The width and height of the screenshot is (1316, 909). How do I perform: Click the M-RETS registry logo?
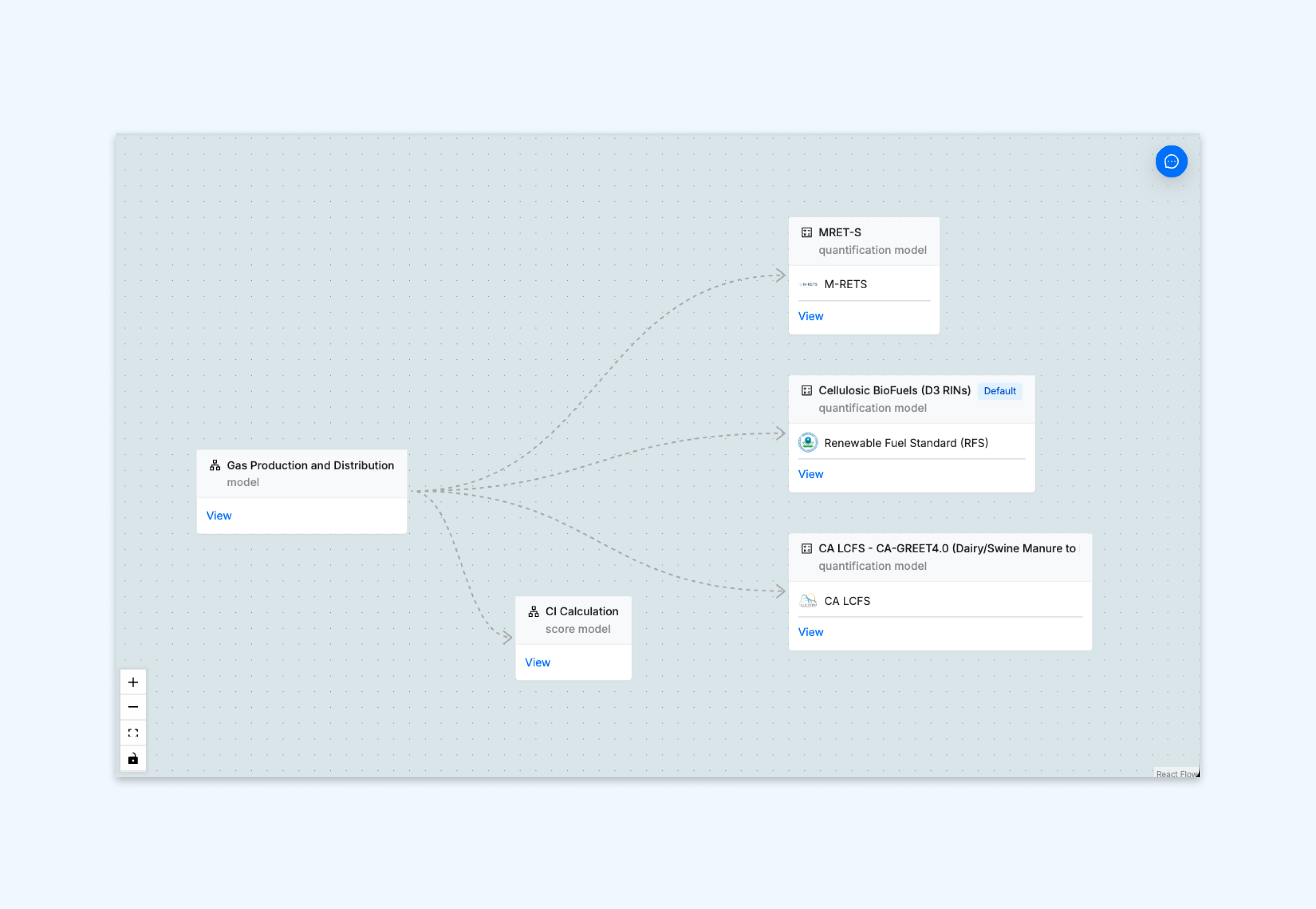pyautogui.click(x=807, y=284)
